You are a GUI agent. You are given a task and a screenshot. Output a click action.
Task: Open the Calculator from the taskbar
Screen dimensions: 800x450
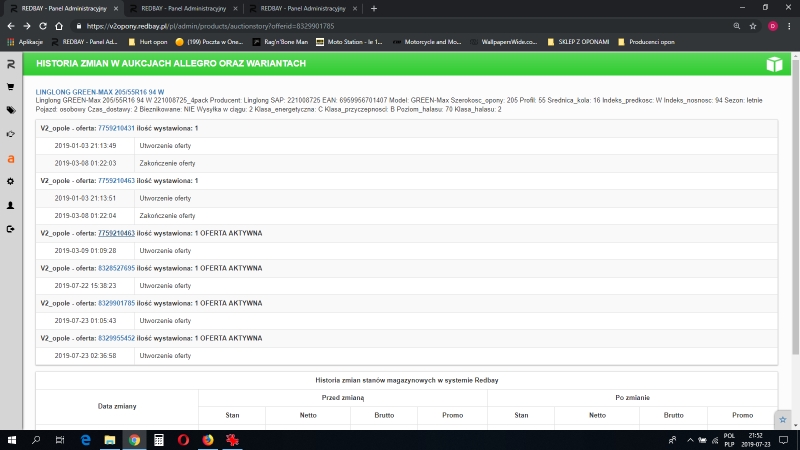[158, 439]
